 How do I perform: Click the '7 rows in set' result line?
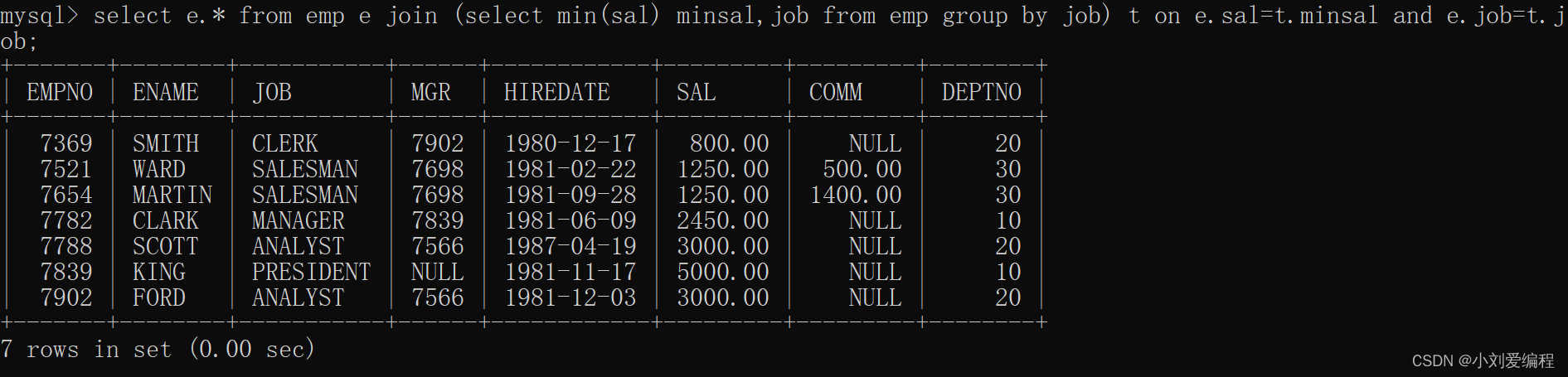[158, 349]
